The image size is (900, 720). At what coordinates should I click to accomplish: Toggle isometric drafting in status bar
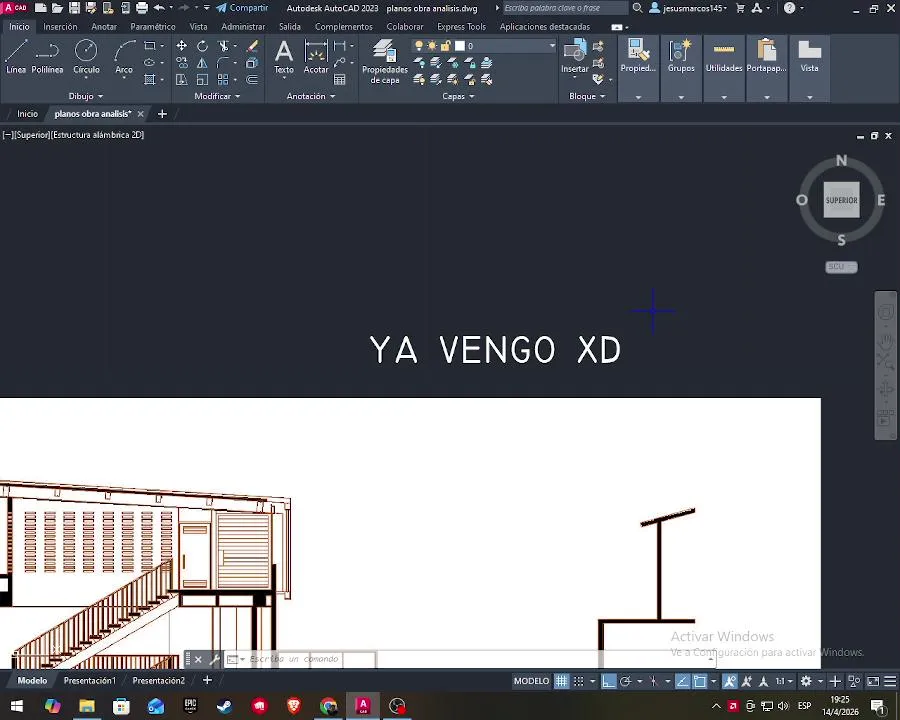click(x=653, y=681)
